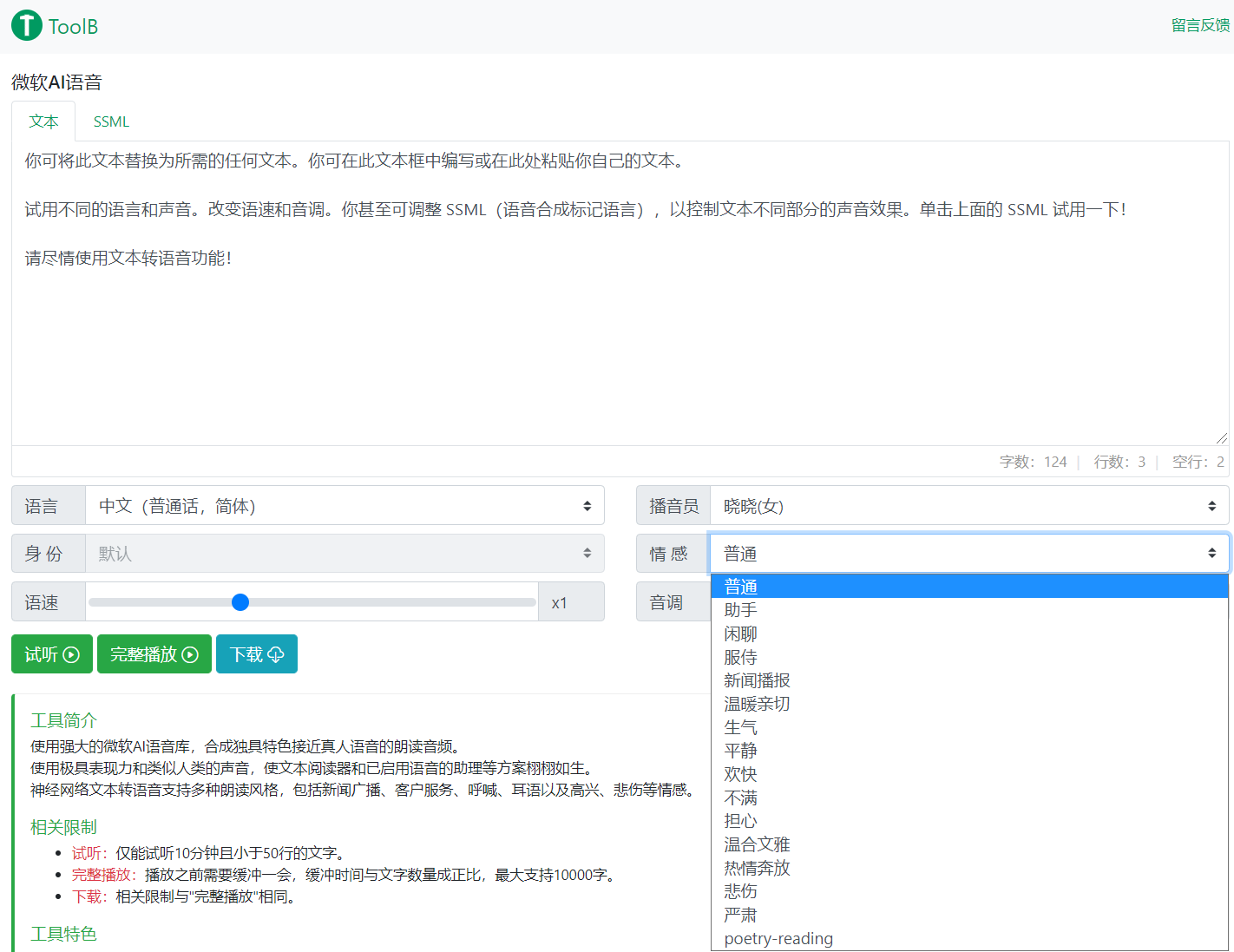
Task: Switch to the SSML tab
Action: pyautogui.click(x=111, y=121)
